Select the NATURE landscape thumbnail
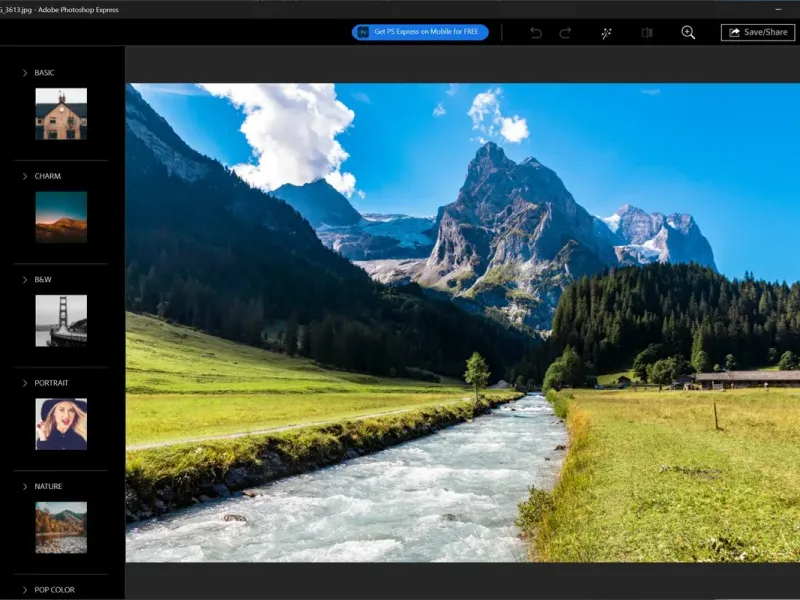 click(x=61, y=528)
